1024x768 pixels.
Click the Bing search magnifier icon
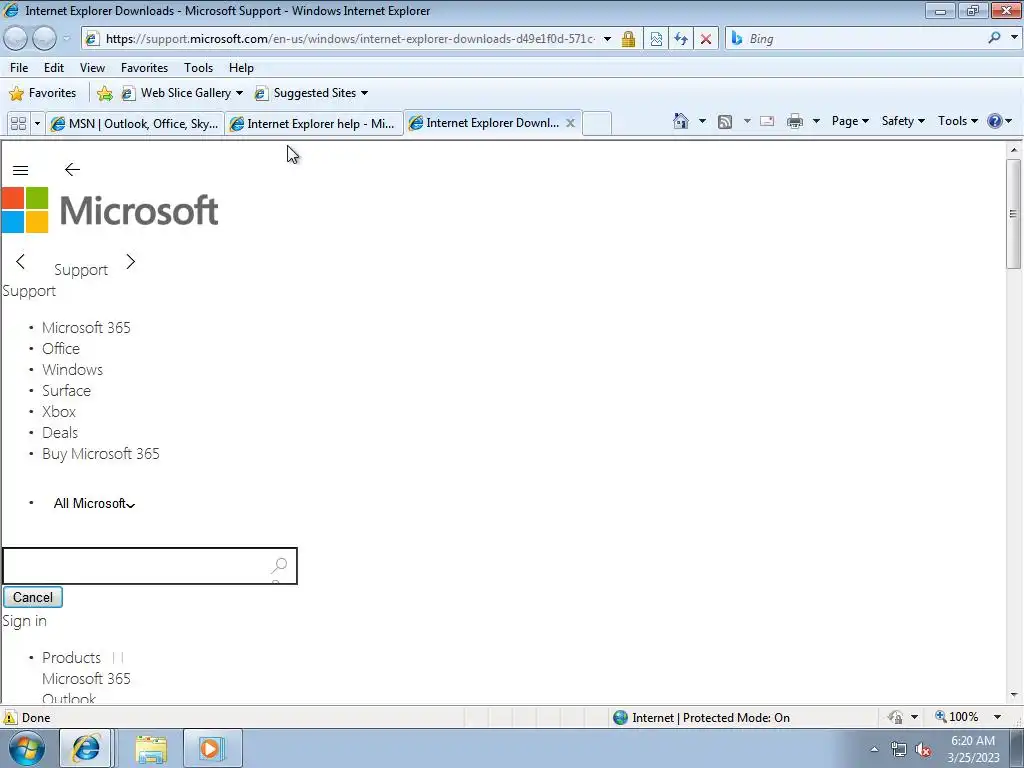[x=994, y=39]
